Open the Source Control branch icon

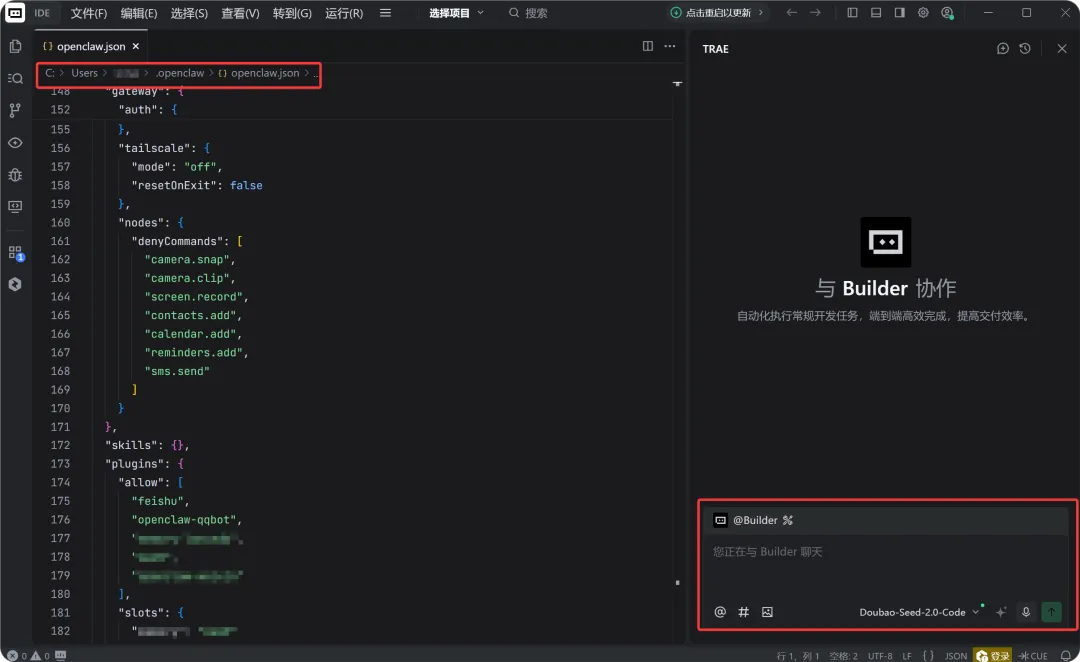[x=15, y=110]
